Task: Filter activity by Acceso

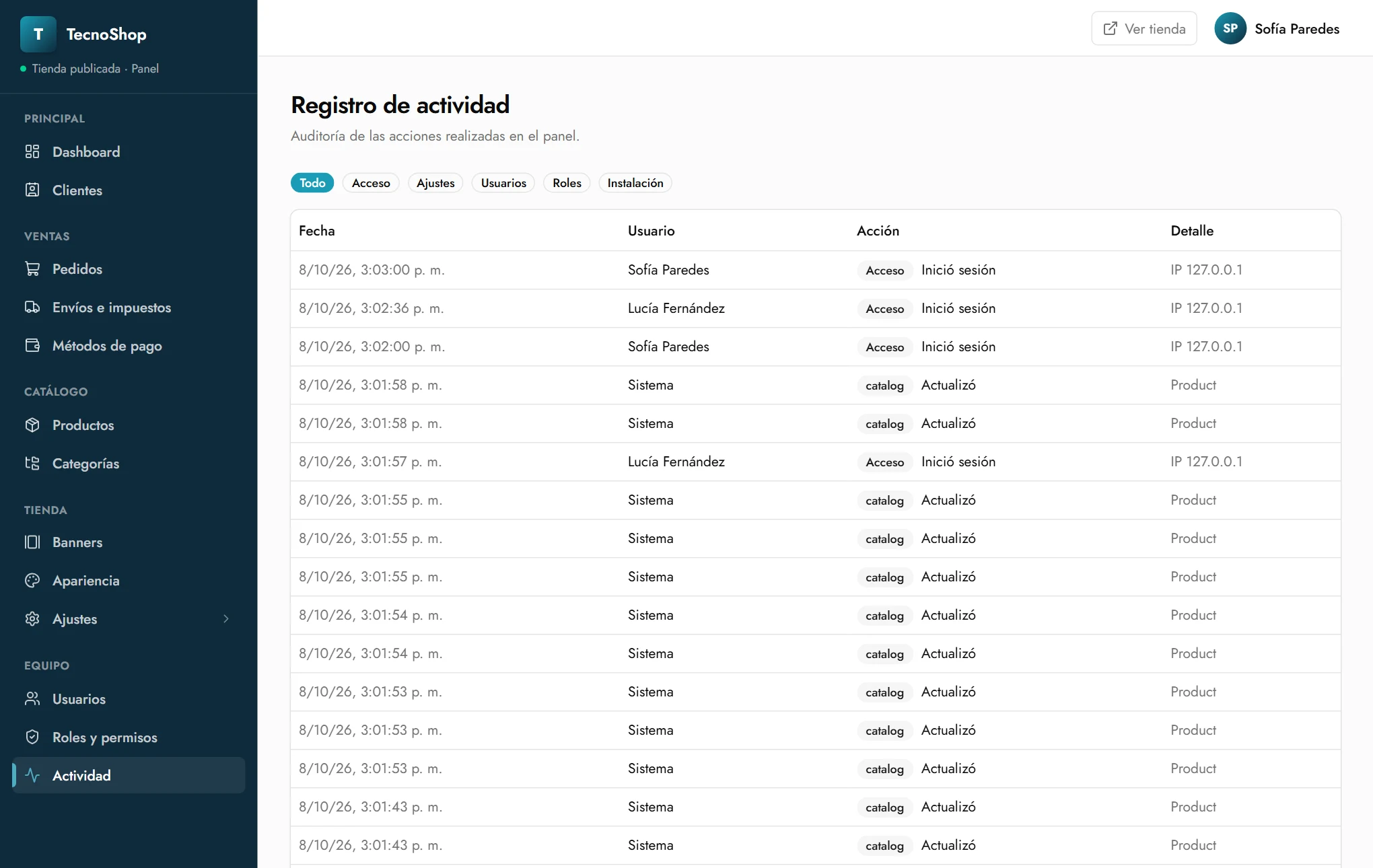Action: (x=371, y=183)
